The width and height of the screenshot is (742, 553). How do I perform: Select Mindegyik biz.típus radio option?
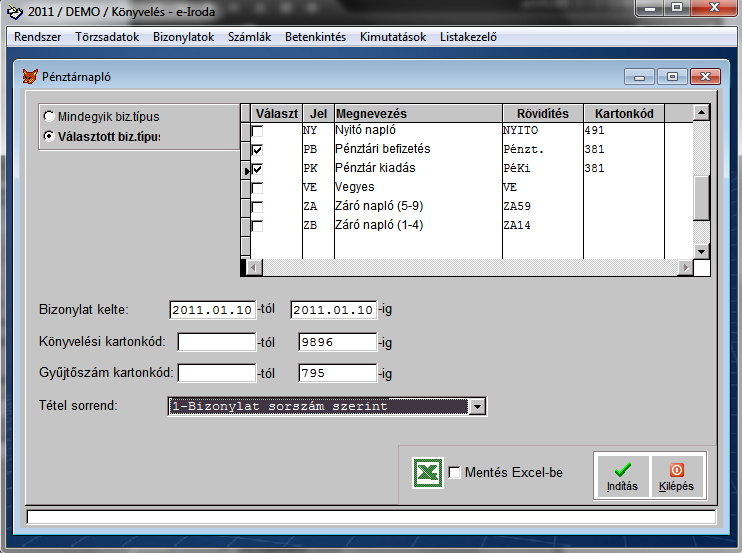click(49, 117)
